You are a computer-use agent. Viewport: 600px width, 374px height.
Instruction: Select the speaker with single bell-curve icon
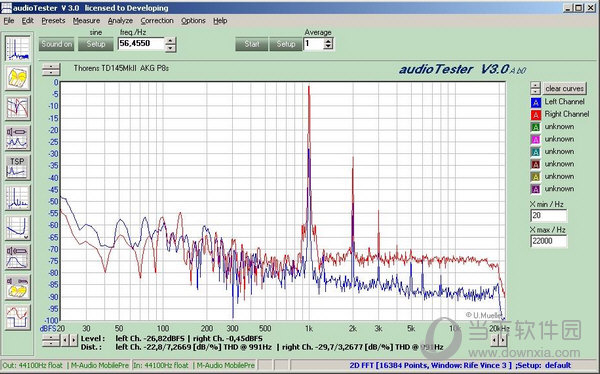(17, 258)
